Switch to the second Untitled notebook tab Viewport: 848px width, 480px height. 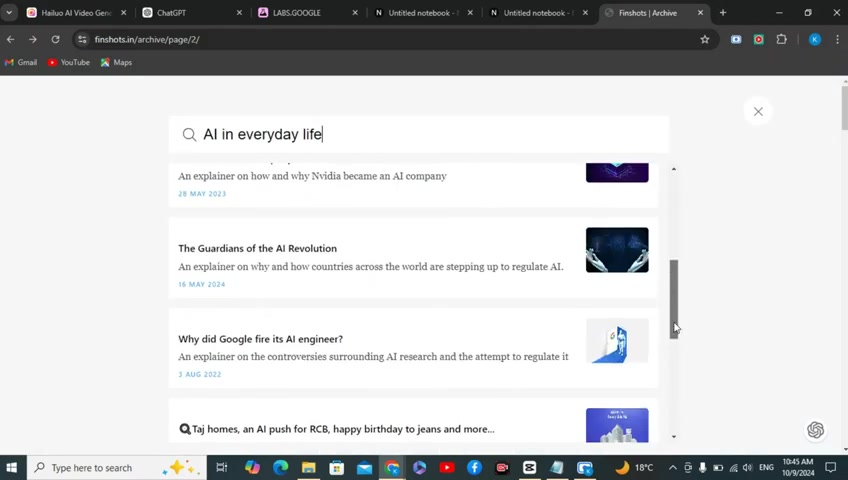click(x=539, y=12)
